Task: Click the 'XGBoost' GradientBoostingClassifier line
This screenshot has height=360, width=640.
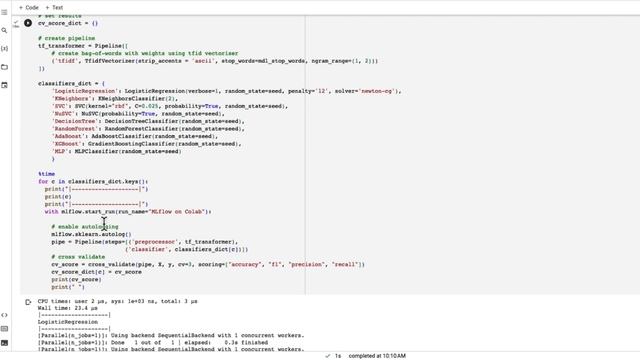Action: click(x=147, y=144)
